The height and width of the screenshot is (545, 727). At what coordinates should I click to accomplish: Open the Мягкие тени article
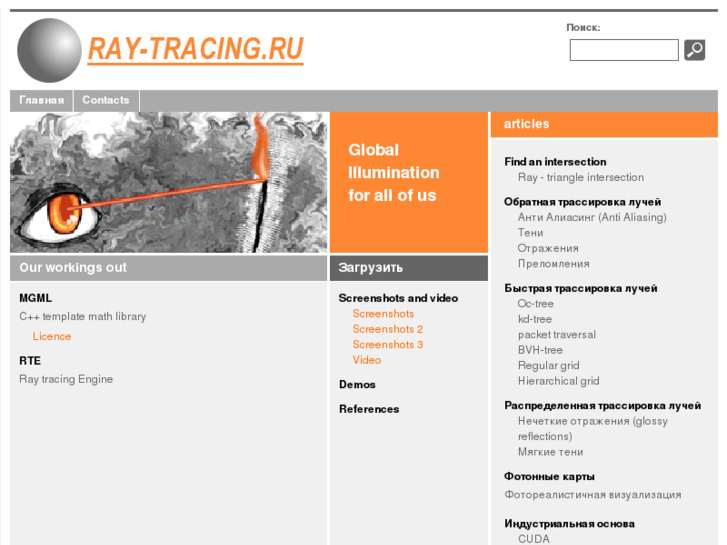coord(550,452)
